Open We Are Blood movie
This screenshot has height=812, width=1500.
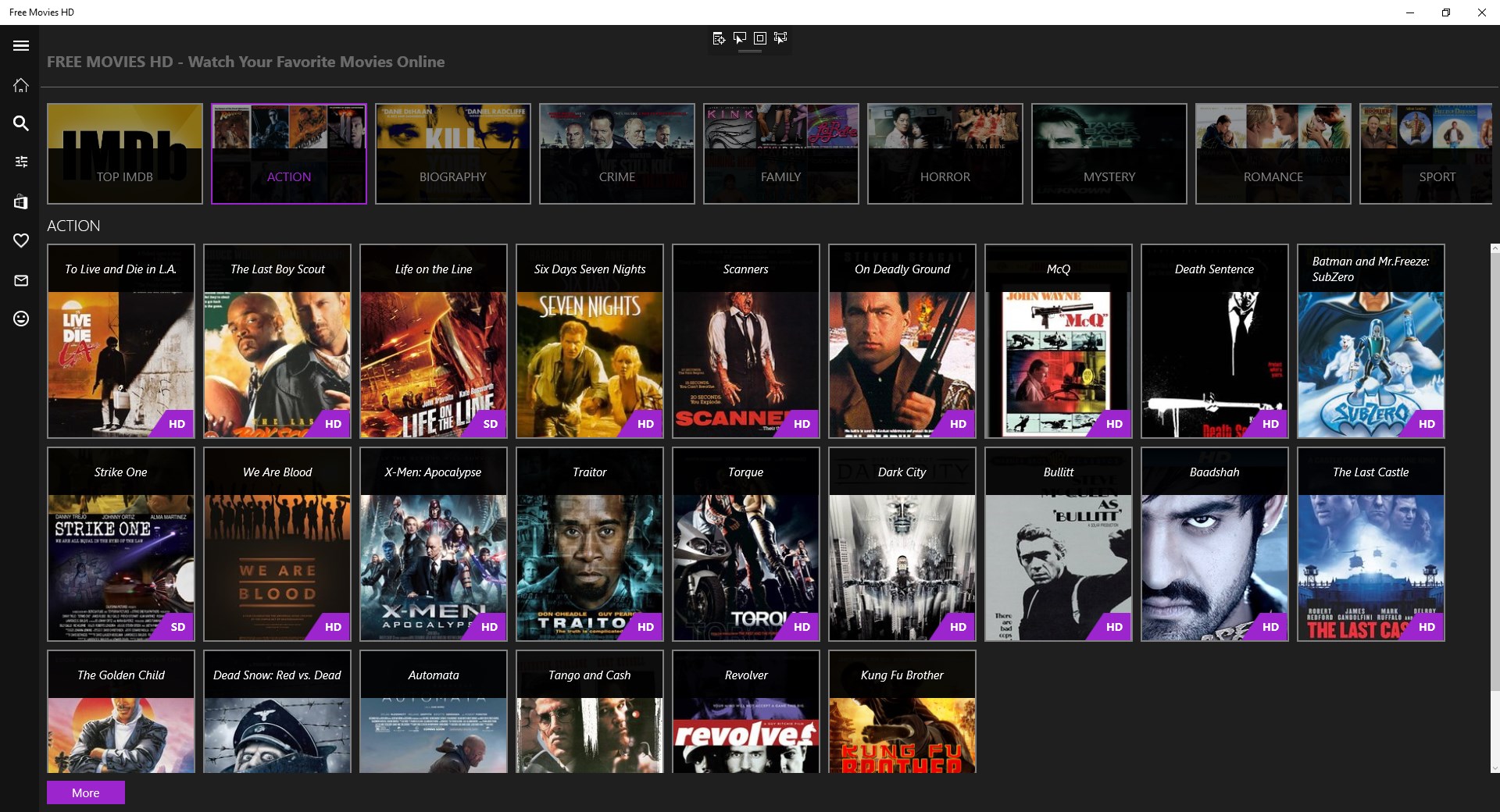tap(277, 544)
